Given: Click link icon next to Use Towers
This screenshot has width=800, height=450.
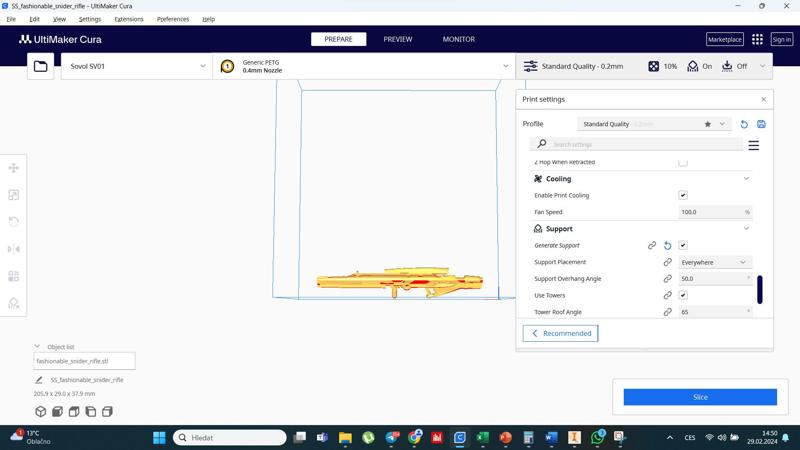Looking at the screenshot, I should pos(667,295).
